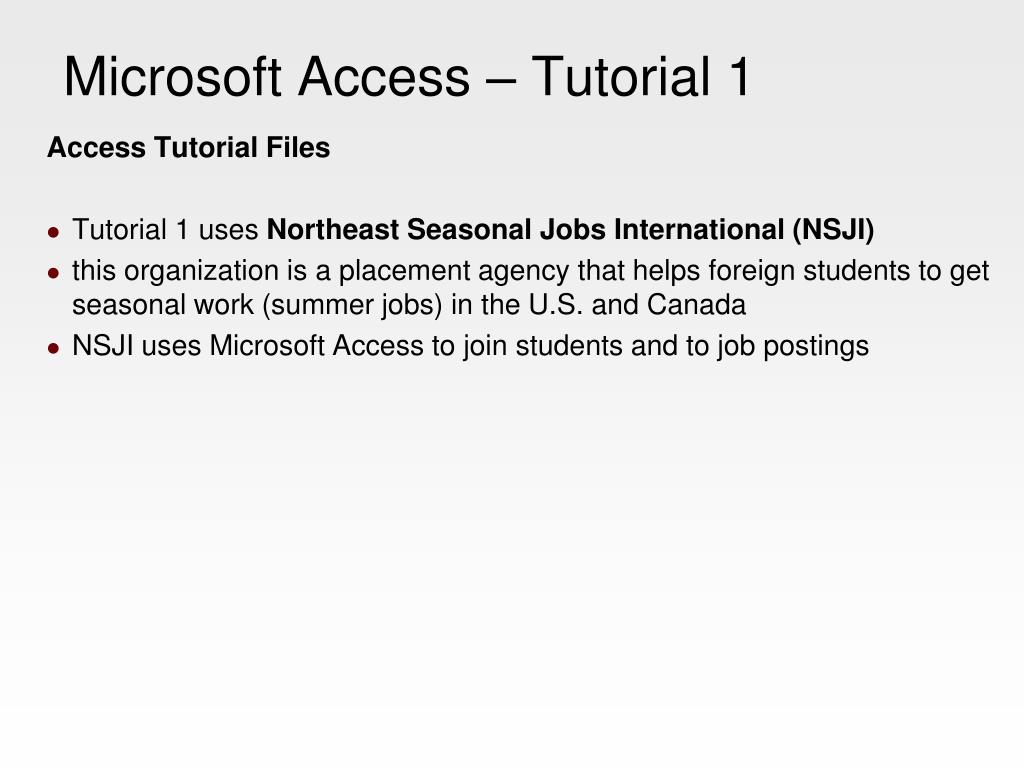Click the '(NSJI)' abbreviation in bold
This screenshot has width=1024, height=768.
click(x=833, y=230)
